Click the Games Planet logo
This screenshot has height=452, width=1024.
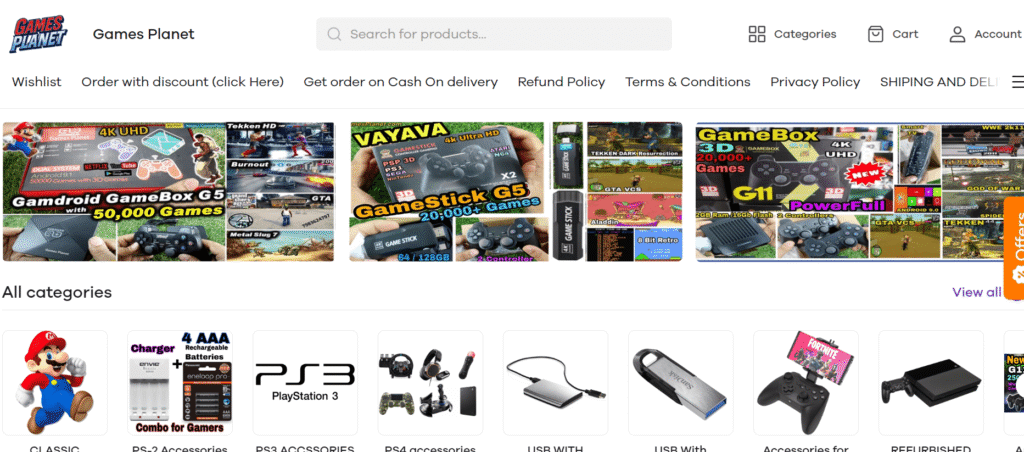(39, 34)
